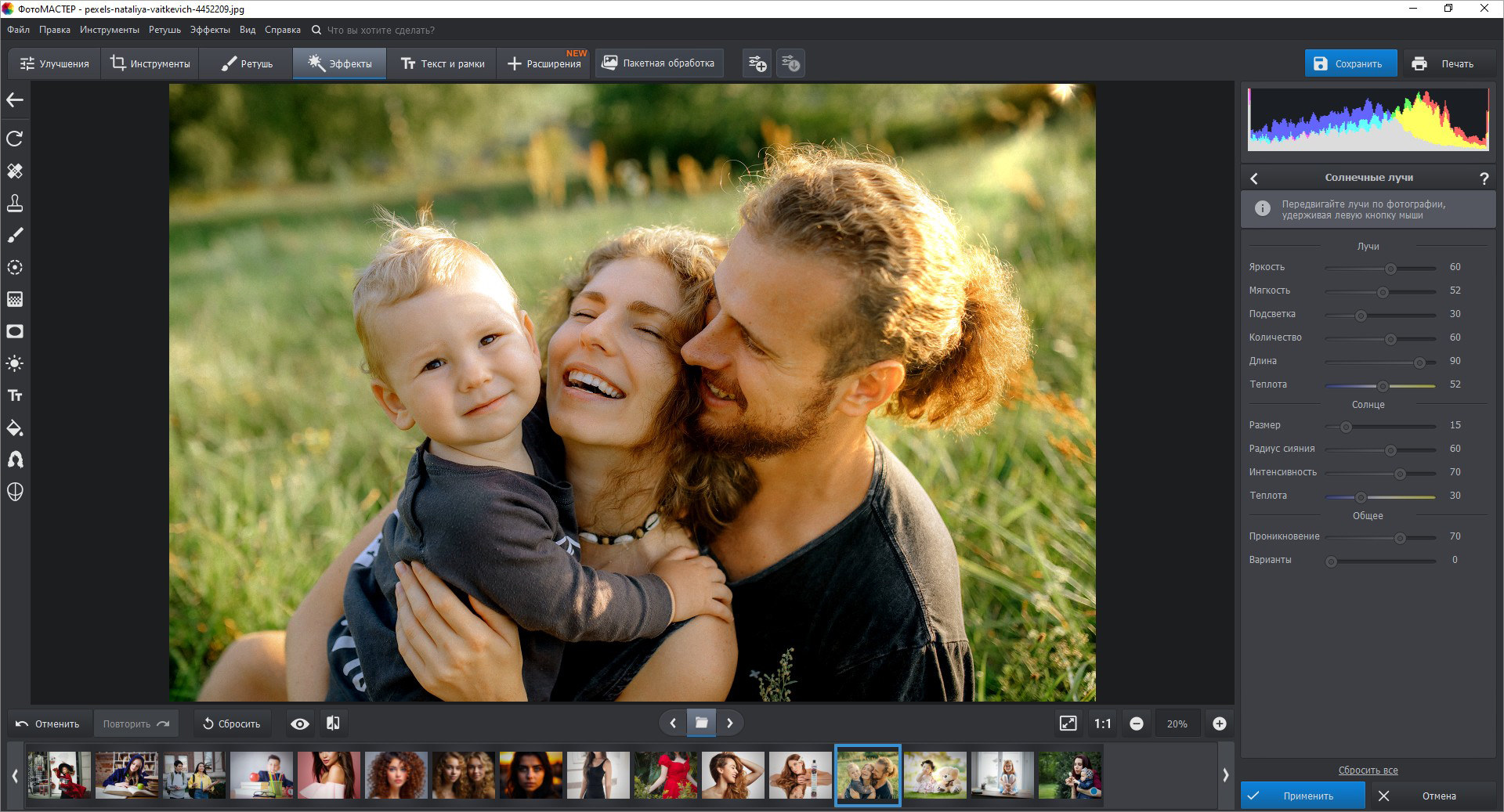Switch to the Ретушь tab
The height and width of the screenshot is (812, 1504).
(246, 63)
